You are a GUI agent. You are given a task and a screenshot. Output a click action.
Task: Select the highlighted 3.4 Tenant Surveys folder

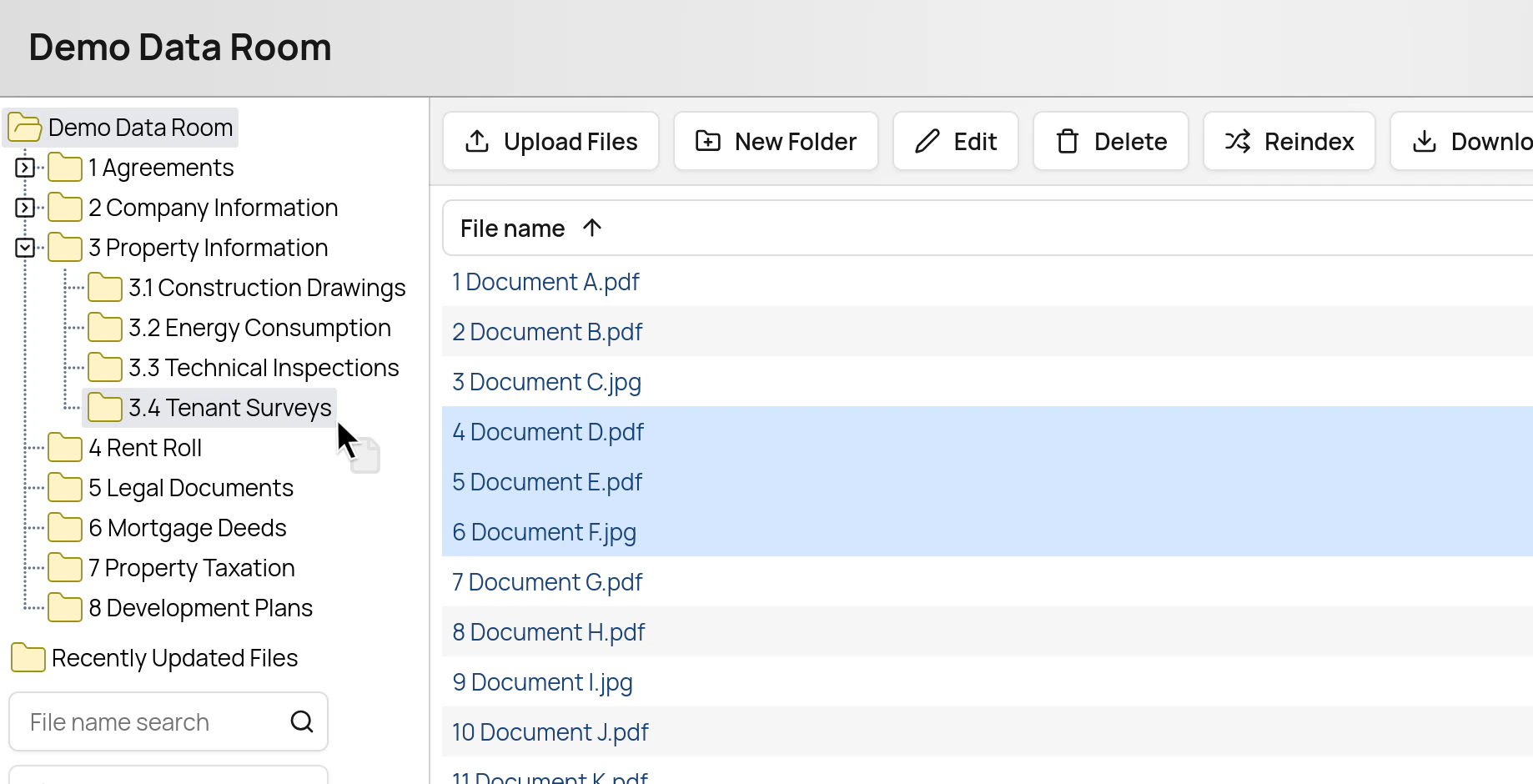tap(230, 407)
